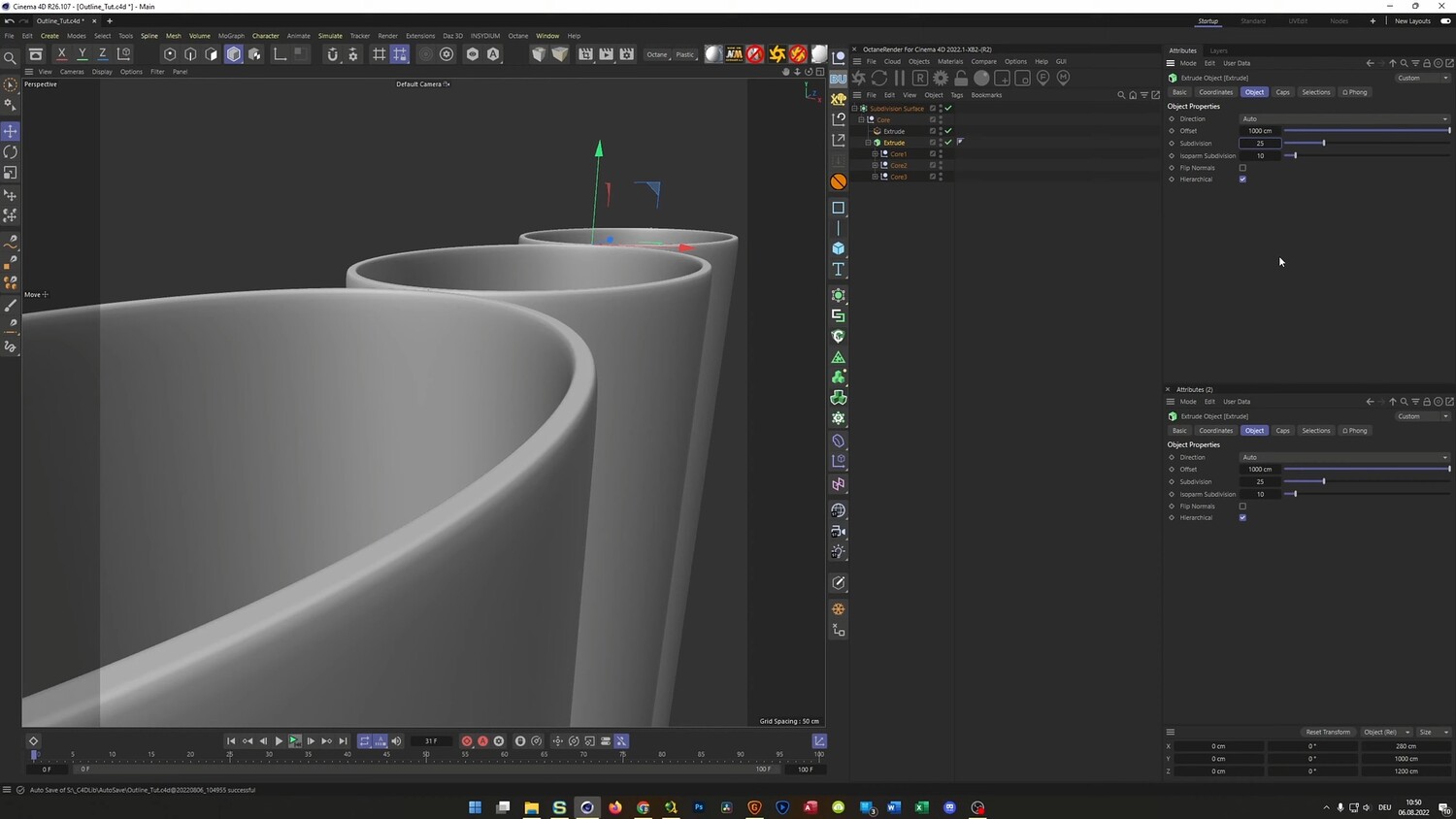This screenshot has height=819, width=1456.
Task: Open the MoGraph menu
Action: (x=231, y=36)
